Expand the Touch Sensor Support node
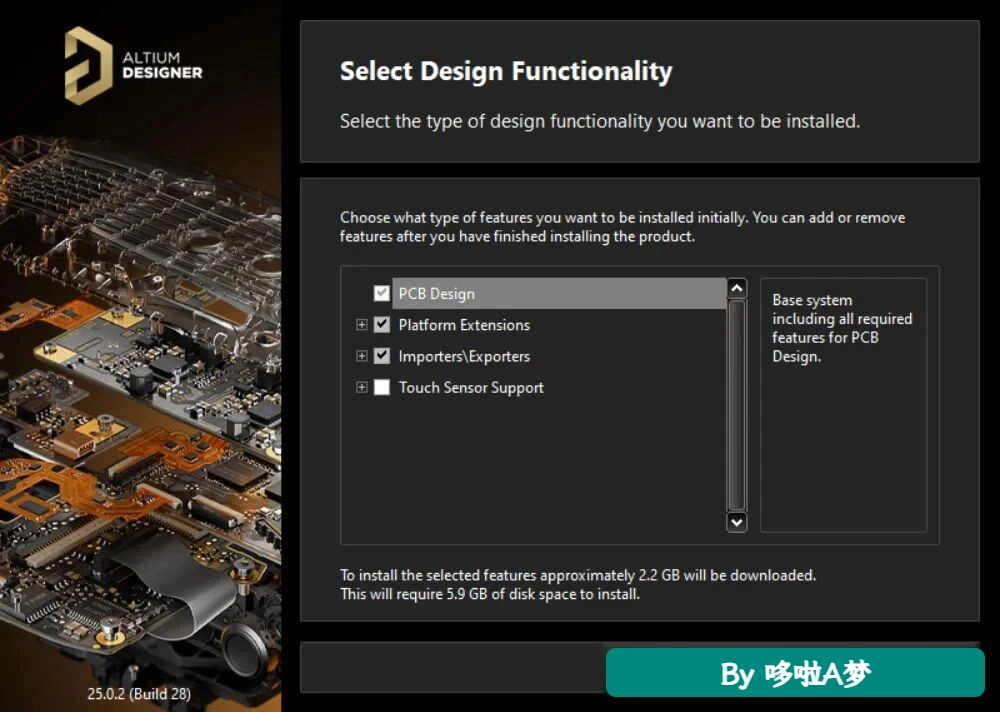The image size is (1000, 712). click(x=362, y=387)
